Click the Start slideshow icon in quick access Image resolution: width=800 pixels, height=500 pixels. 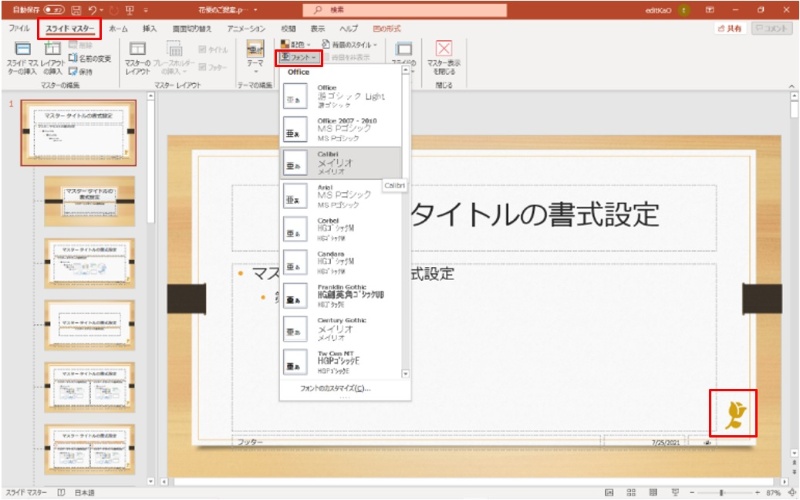[x=130, y=10]
